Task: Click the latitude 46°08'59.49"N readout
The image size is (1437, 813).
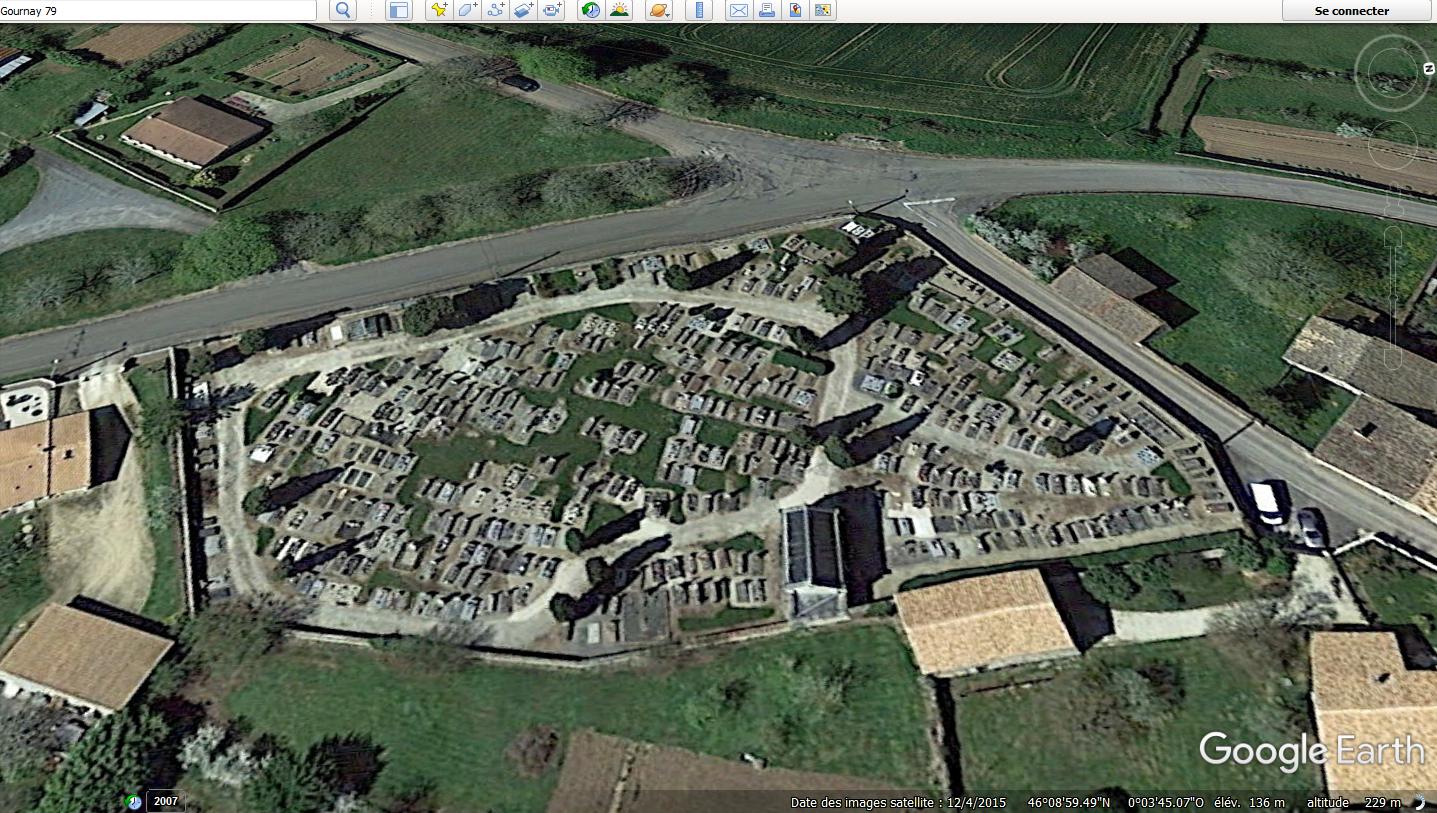Action: tap(1068, 802)
